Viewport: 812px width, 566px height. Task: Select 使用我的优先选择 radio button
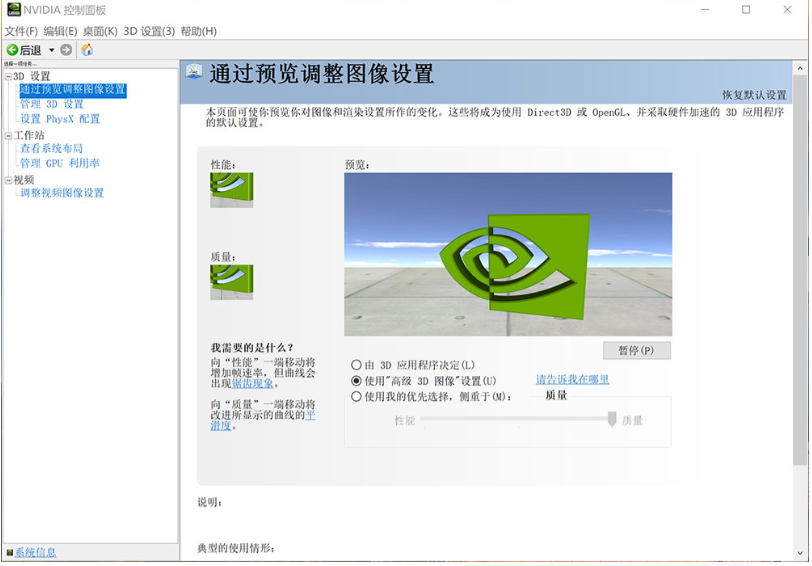click(x=356, y=397)
